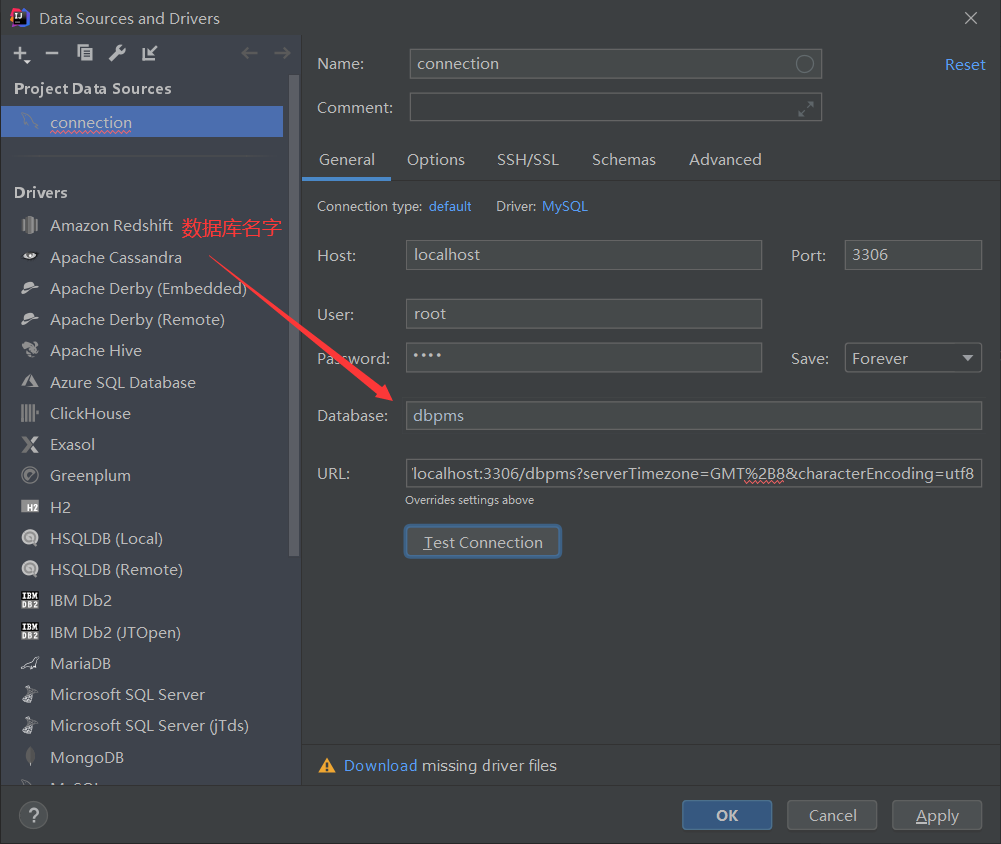Duplicate the data source with the copy icon
Viewport: 1001px width, 844px height.
[84, 53]
